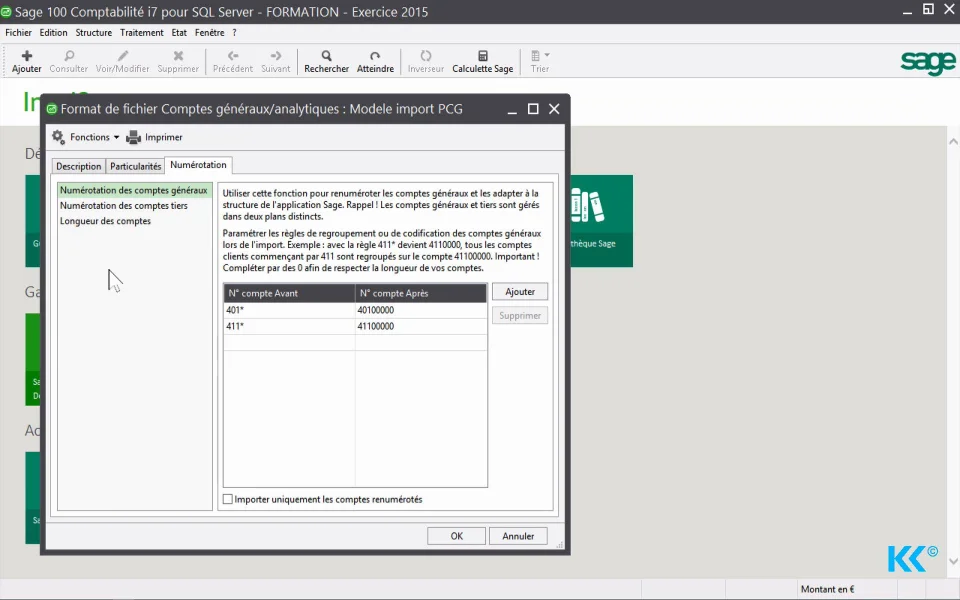Open the Etat menu
Image resolution: width=960 pixels, height=600 pixels.
179,32
